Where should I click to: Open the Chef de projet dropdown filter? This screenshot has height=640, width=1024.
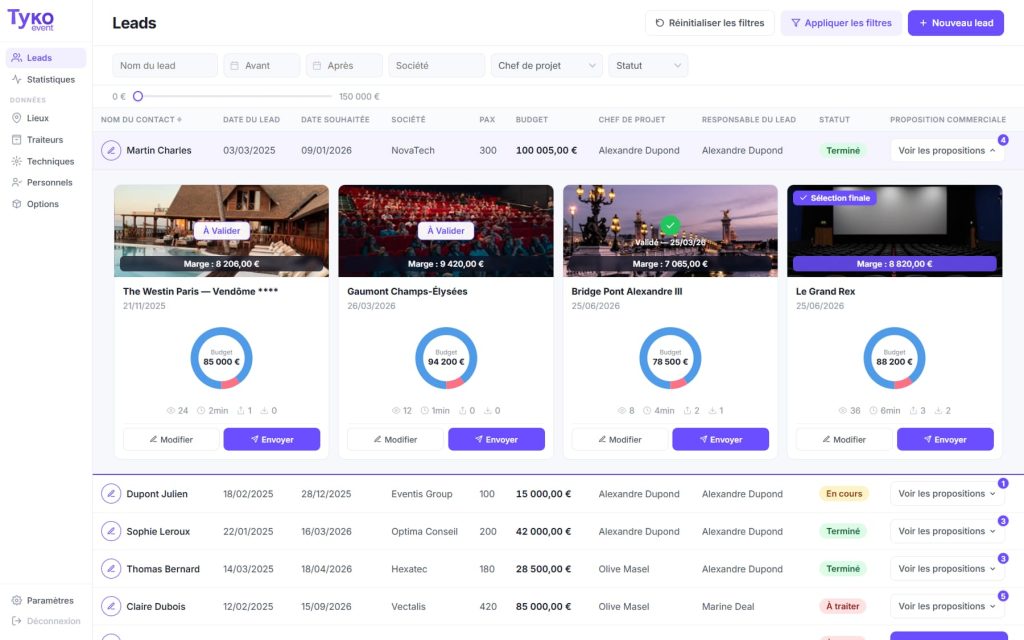546,65
